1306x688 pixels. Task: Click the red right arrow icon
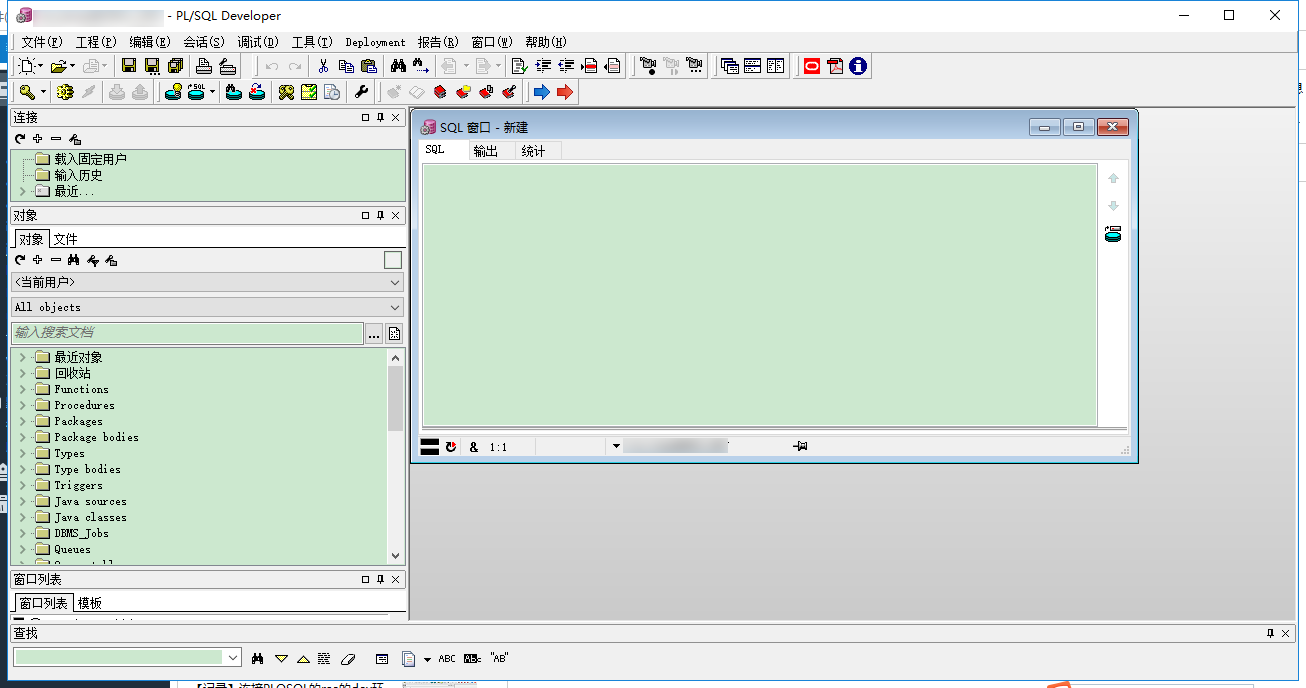[x=565, y=92]
